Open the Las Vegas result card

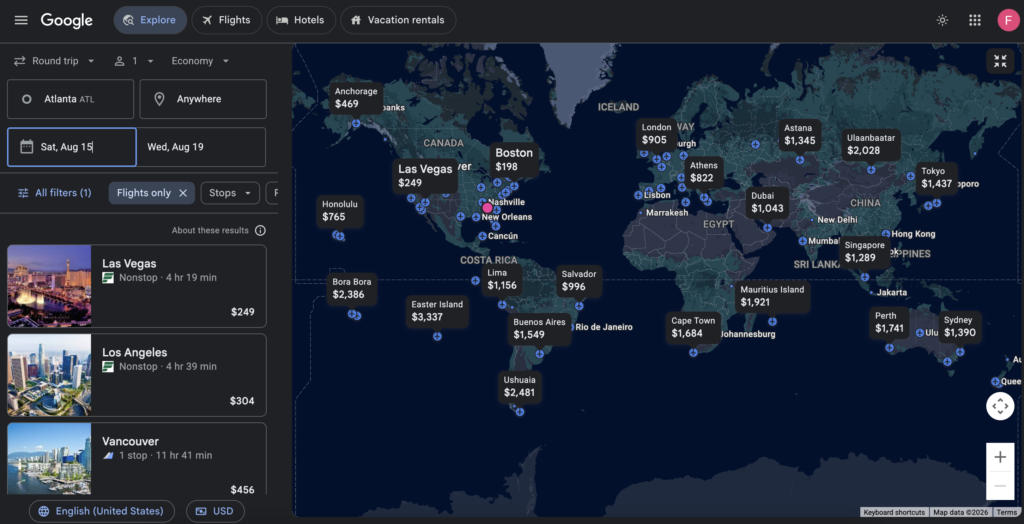pyautogui.click(x=136, y=286)
